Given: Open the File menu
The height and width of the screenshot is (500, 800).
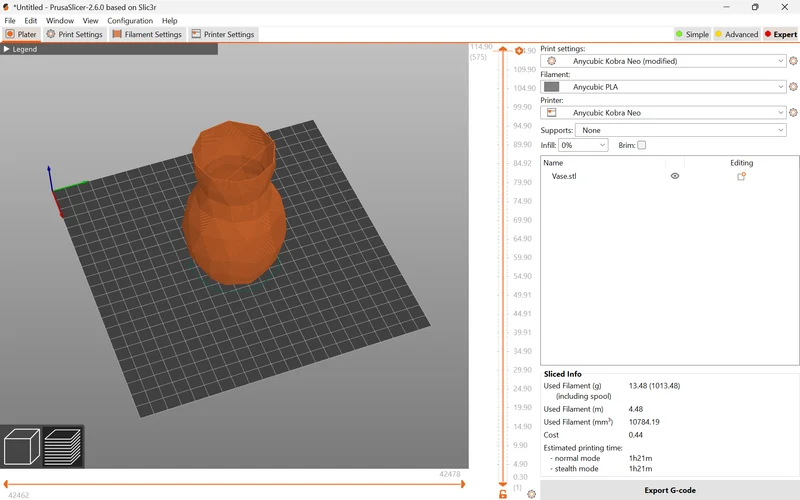Looking at the screenshot, I should 10,20.
